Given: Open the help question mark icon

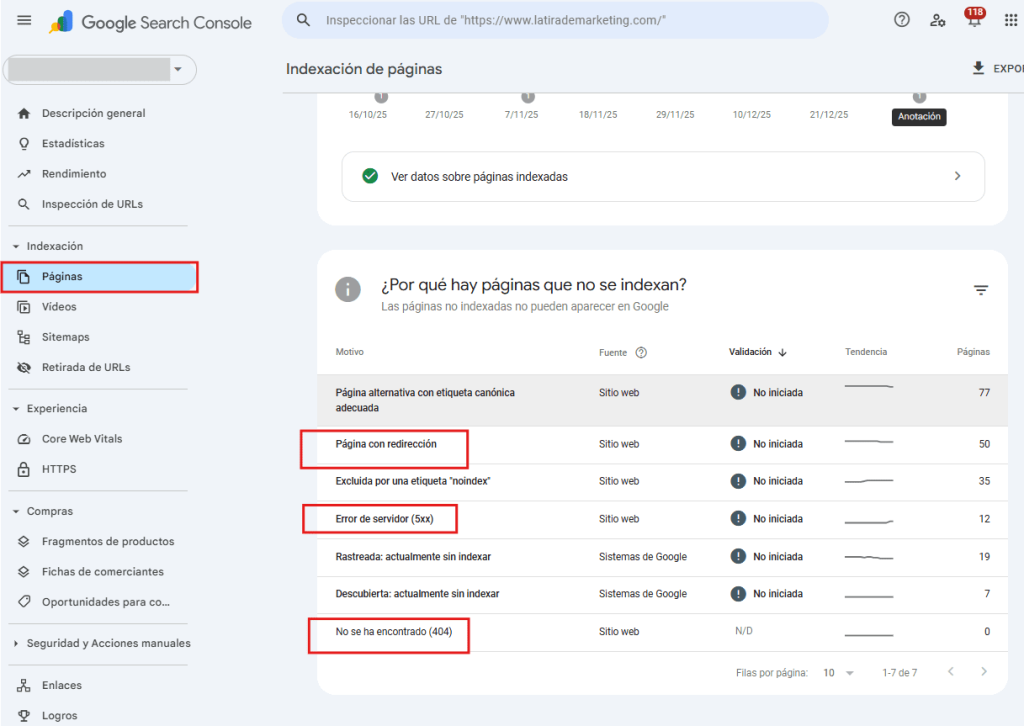Looking at the screenshot, I should click(901, 19).
